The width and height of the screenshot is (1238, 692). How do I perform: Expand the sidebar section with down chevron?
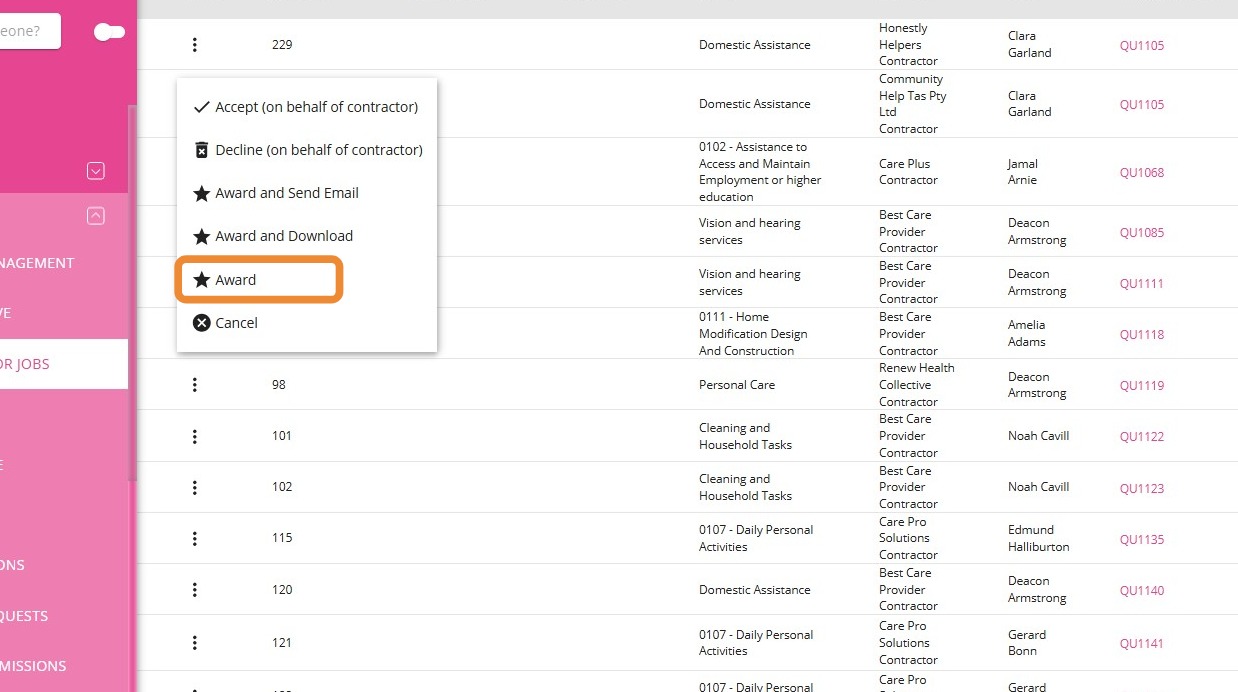pyautogui.click(x=96, y=171)
